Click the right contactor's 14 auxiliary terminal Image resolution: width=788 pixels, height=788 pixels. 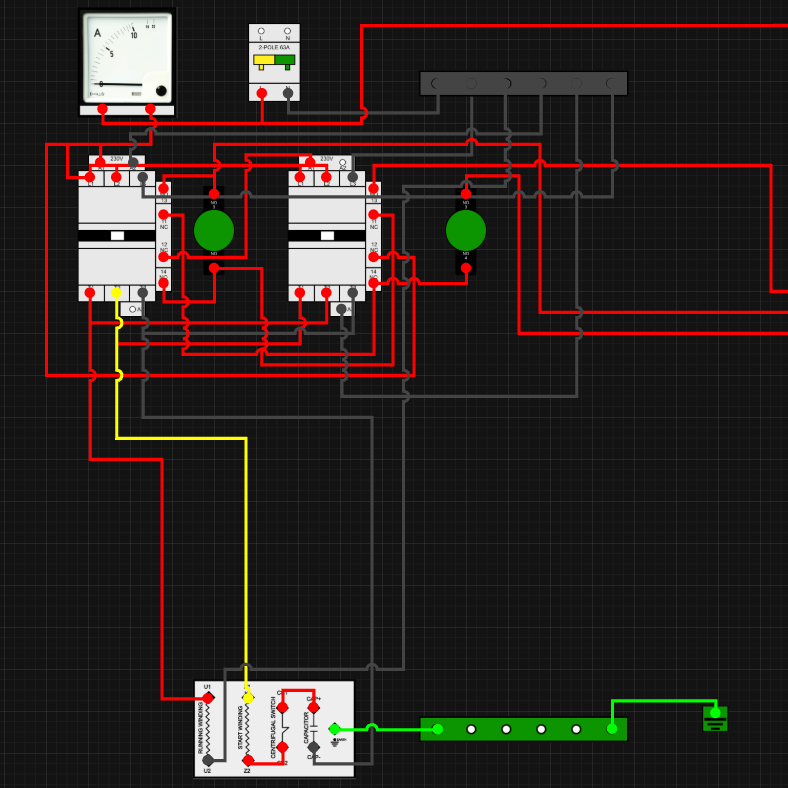coord(373,283)
